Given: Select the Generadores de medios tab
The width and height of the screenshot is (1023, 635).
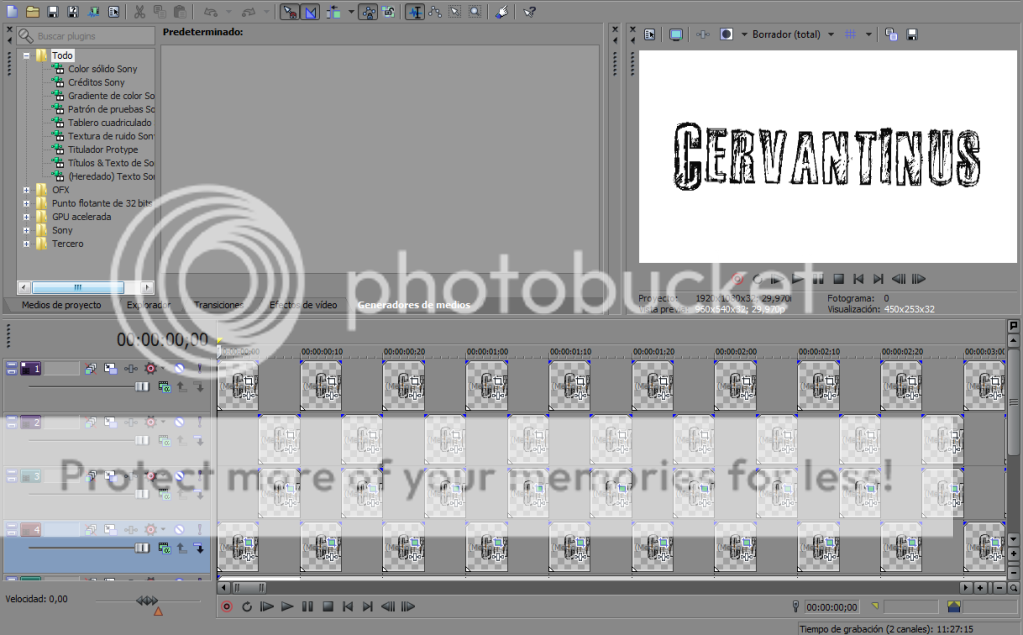Looking at the screenshot, I should (x=414, y=305).
